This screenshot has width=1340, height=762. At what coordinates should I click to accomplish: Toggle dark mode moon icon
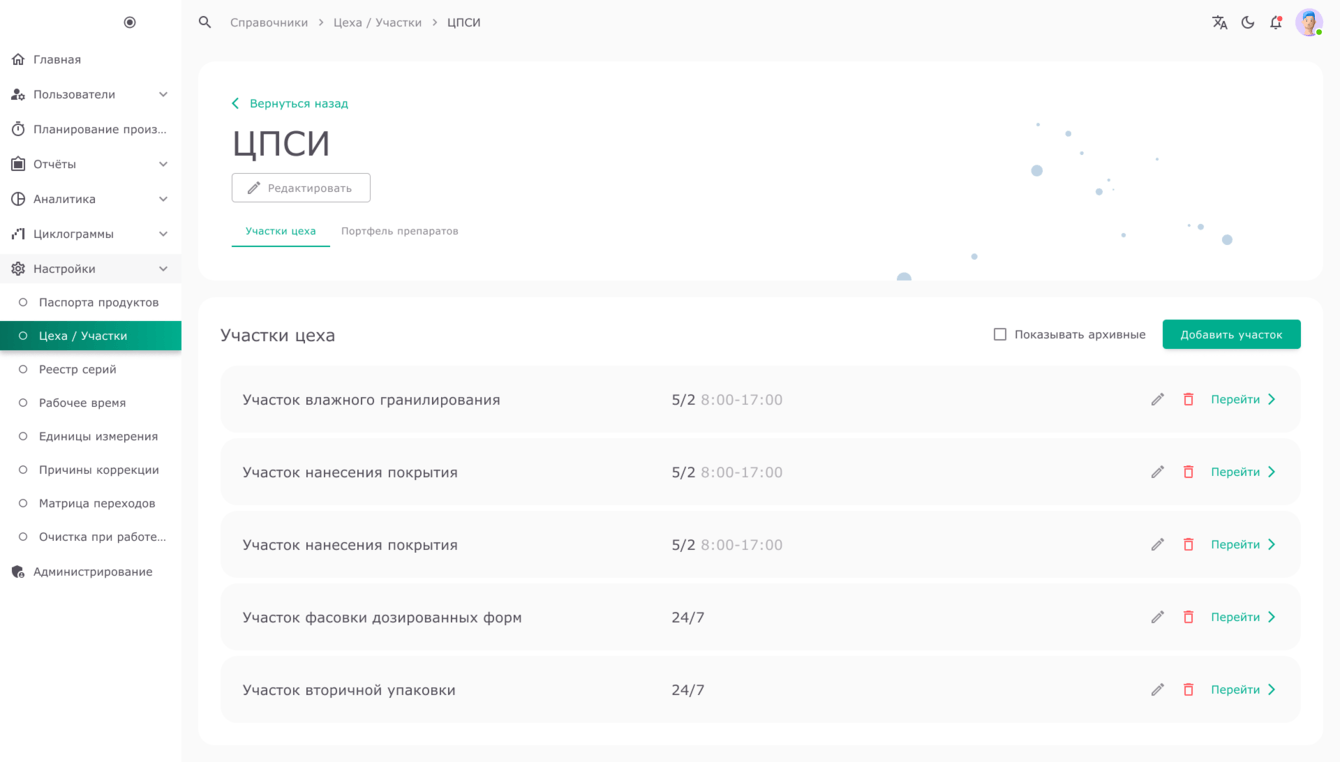[1248, 22]
